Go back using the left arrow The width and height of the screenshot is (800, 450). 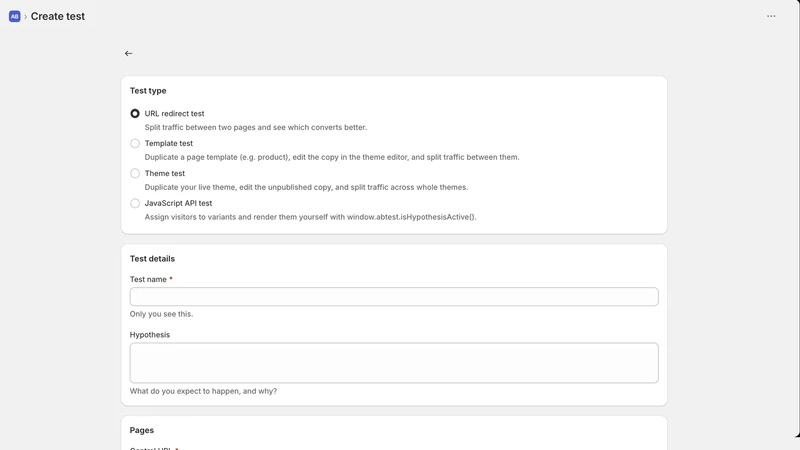coord(129,54)
